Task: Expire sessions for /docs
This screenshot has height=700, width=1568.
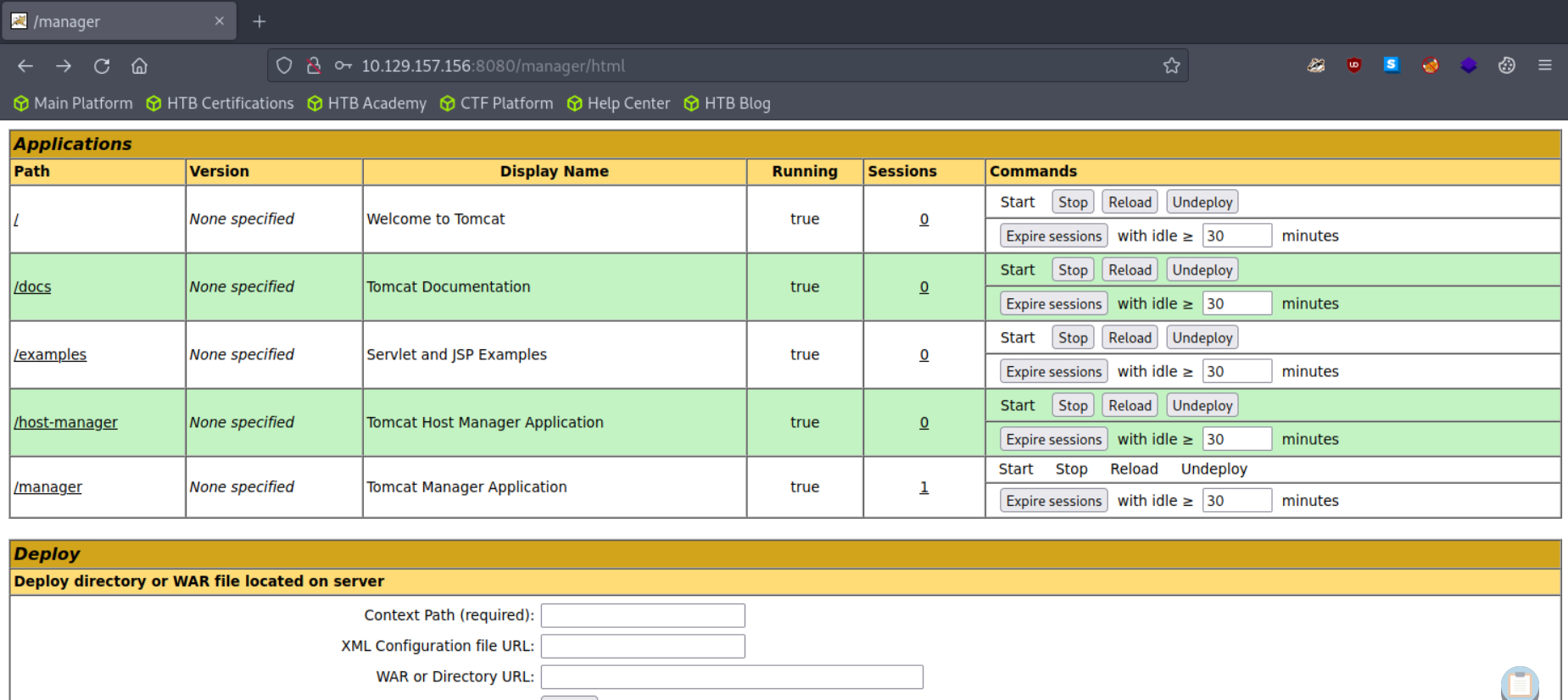Action: coord(1053,303)
